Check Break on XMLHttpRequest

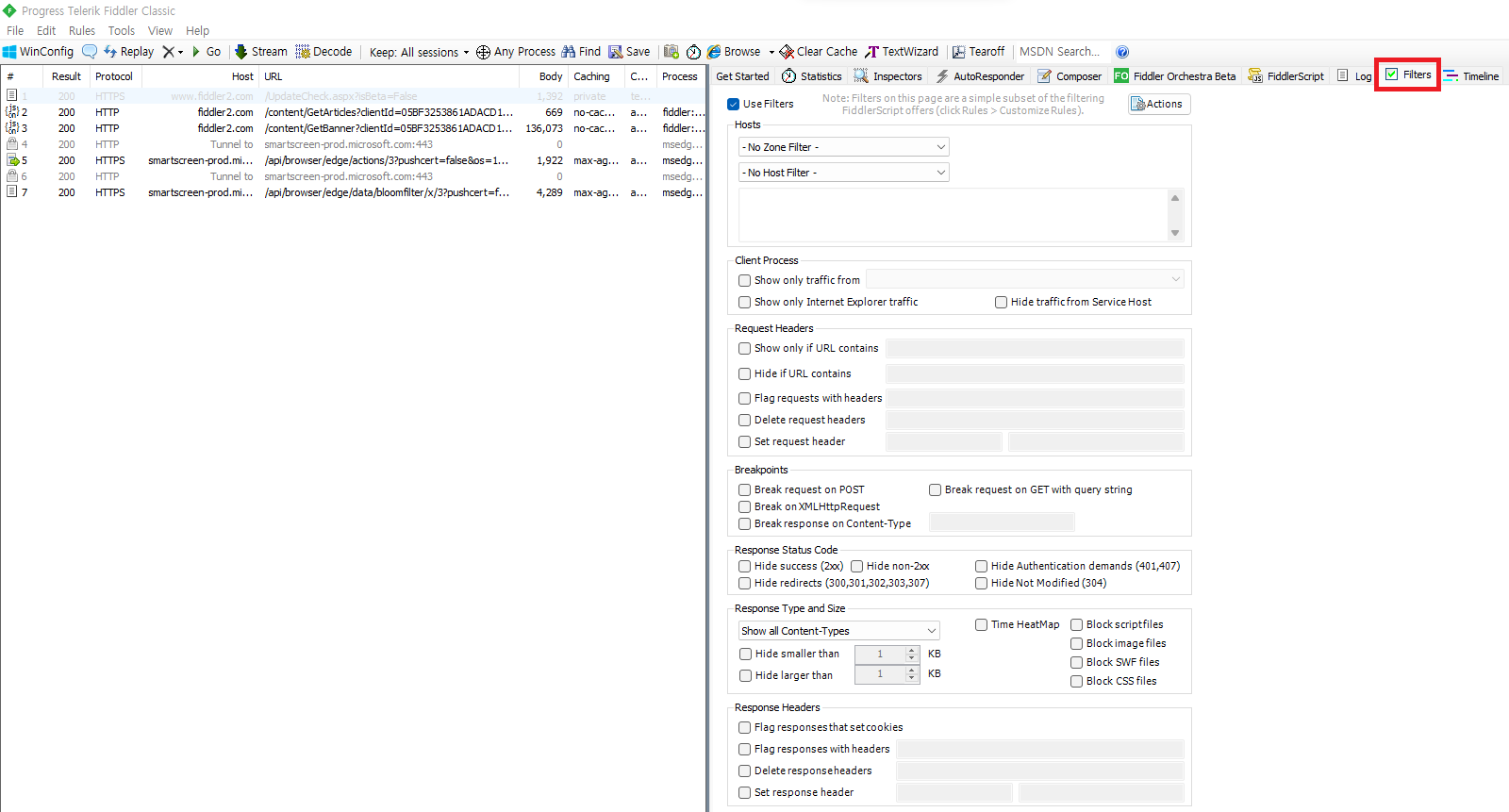click(x=745, y=506)
